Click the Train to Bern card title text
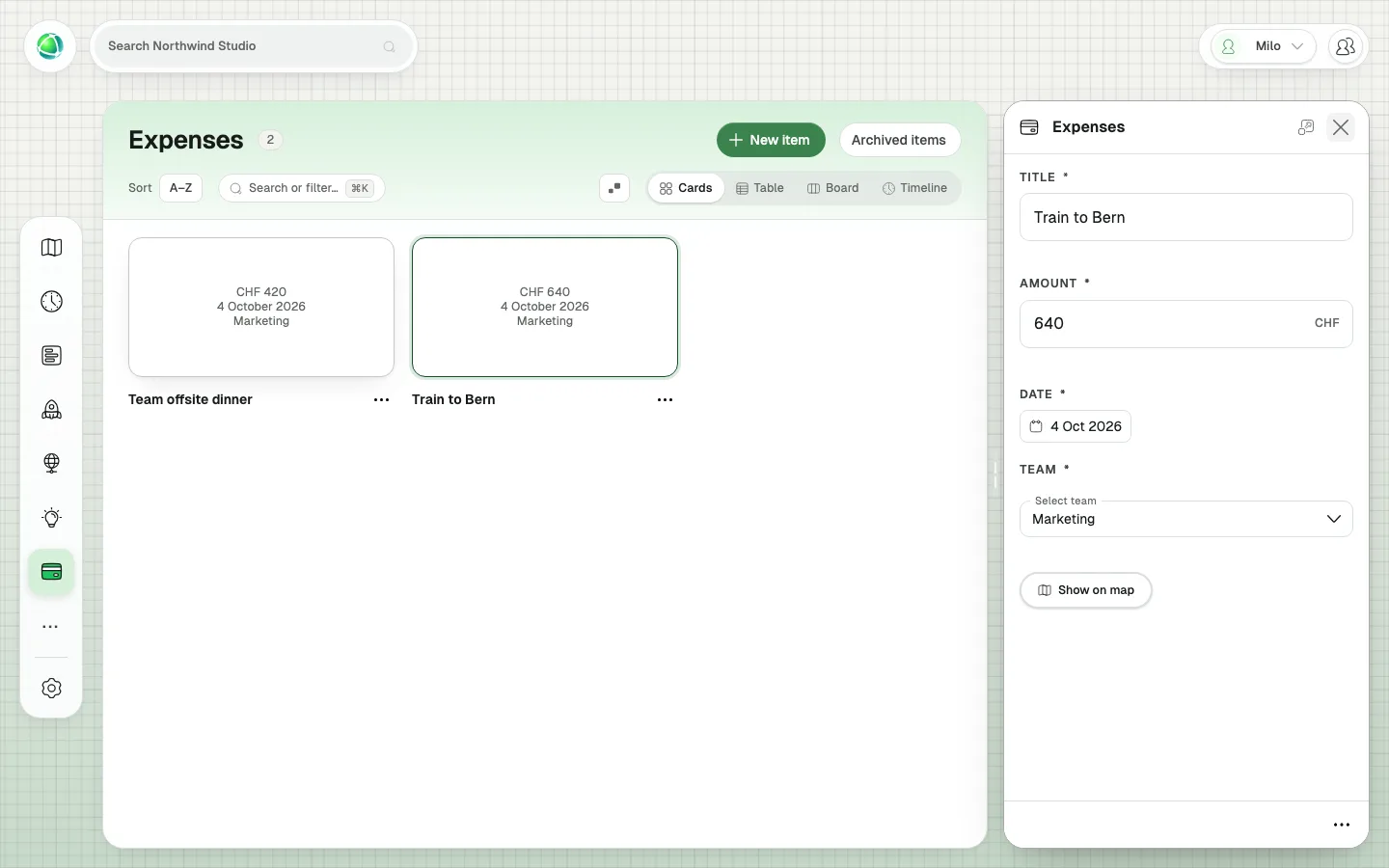 point(453,400)
